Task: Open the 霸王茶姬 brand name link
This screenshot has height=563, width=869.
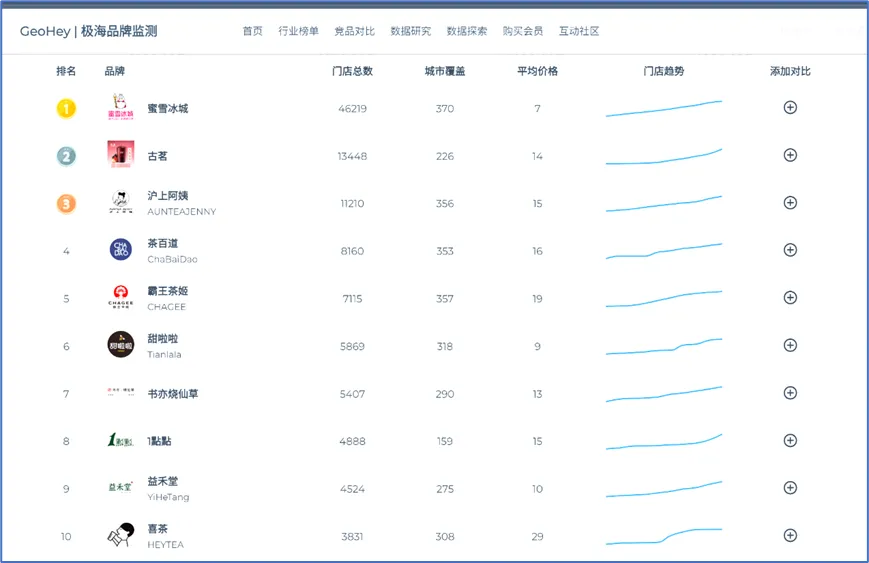Action: click(x=168, y=291)
